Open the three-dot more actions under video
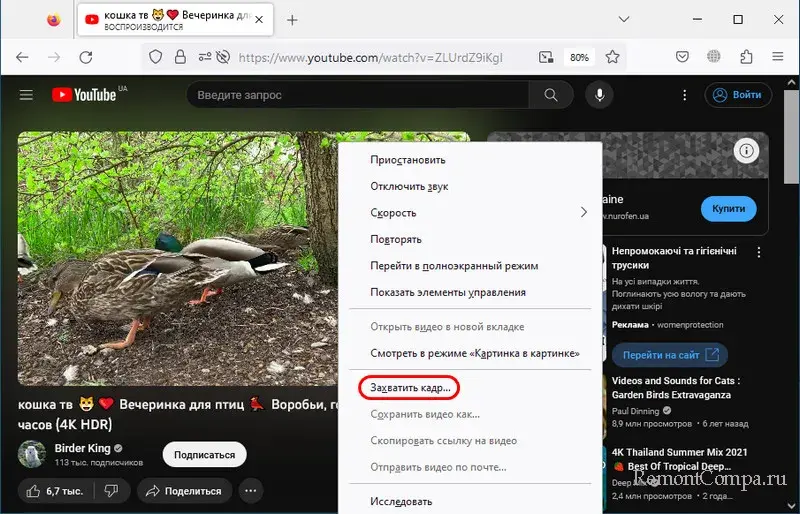The width and height of the screenshot is (800, 514). point(251,491)
